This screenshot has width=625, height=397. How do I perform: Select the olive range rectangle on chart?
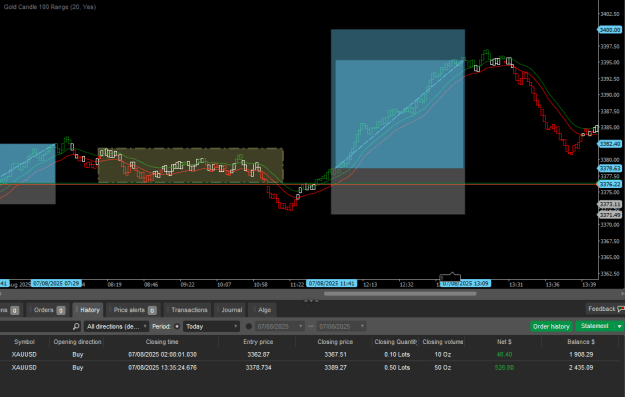(x=191, y=165)
